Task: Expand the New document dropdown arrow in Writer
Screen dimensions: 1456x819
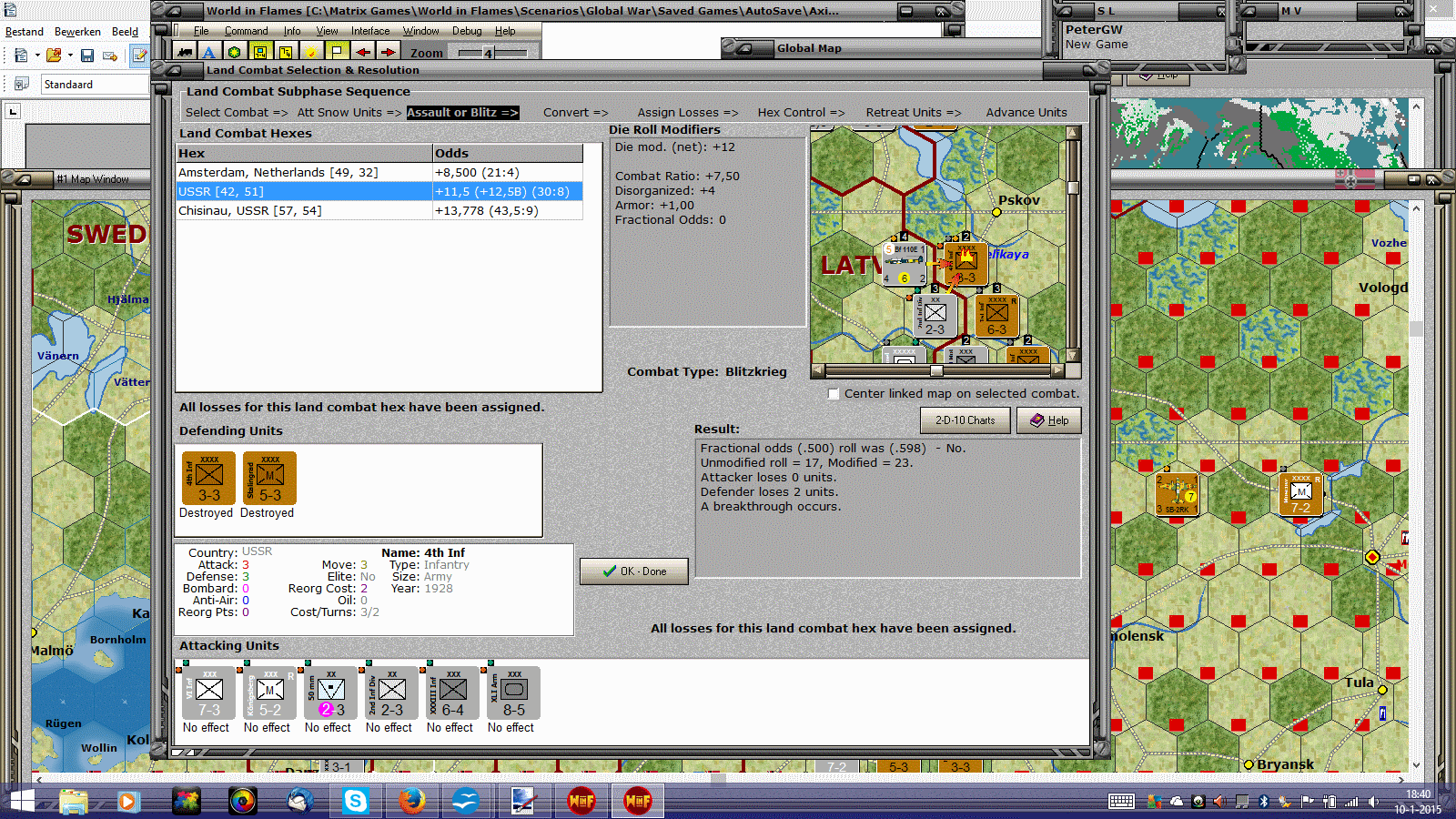Action: [x=37, y=56]
